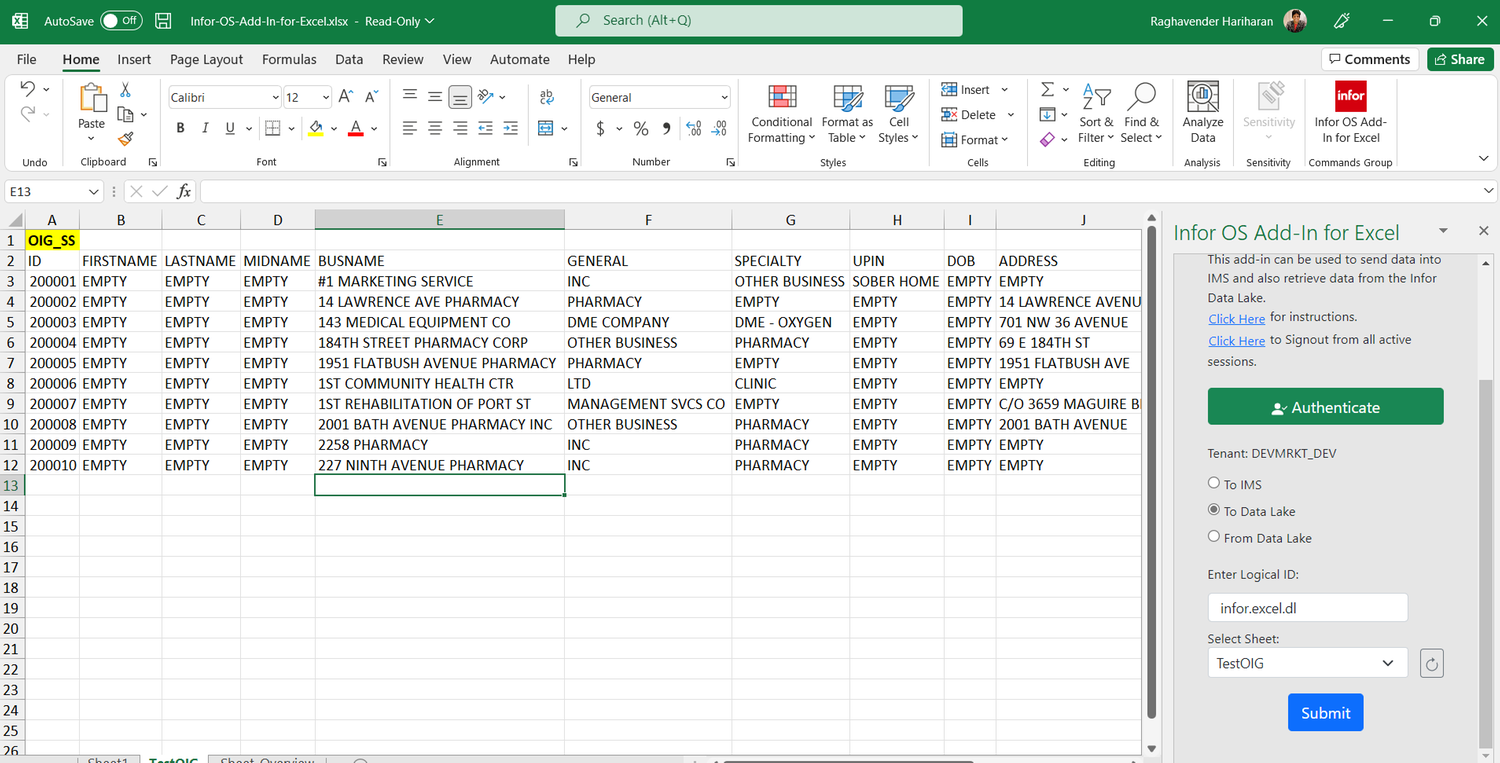Open the add-in task pane options arrow
This screenshot has height=763, width=1500.
1443,231
